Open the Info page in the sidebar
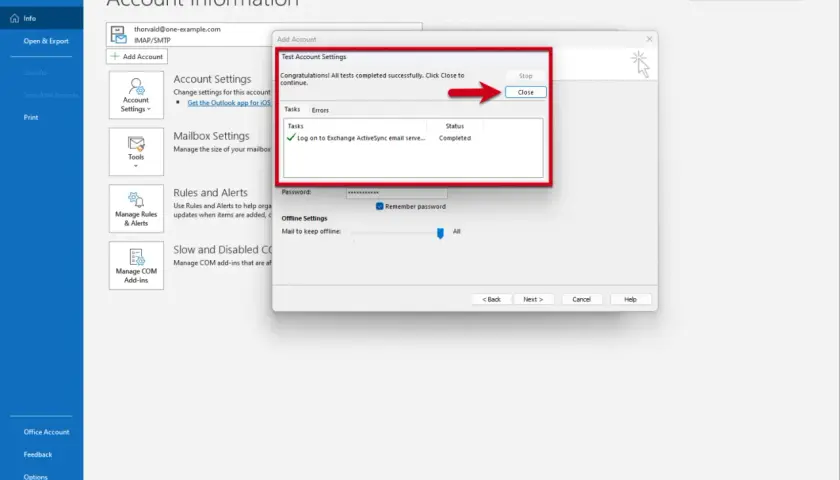This screenshot has width=840, height=480. (41, 18)
